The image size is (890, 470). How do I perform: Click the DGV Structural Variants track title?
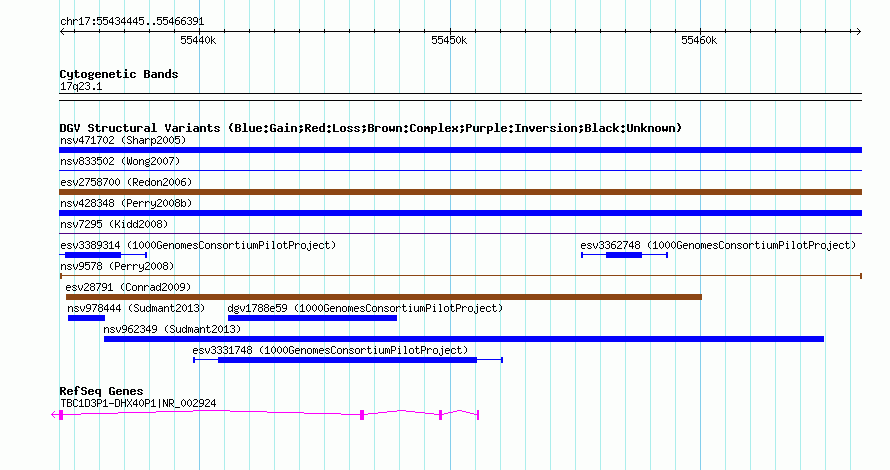pyautogui.click(x=371, y=128)
